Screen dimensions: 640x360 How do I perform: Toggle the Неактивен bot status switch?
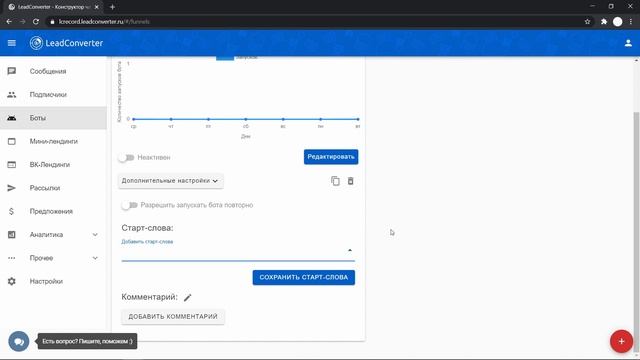(x=126, y=158)
